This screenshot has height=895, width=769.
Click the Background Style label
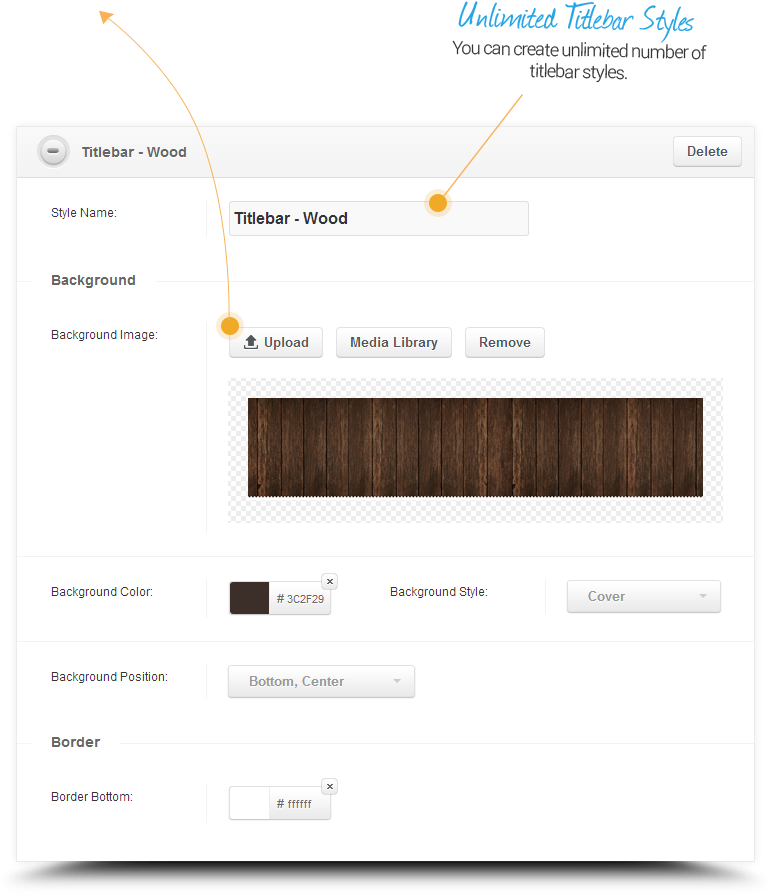click(439, 592)
